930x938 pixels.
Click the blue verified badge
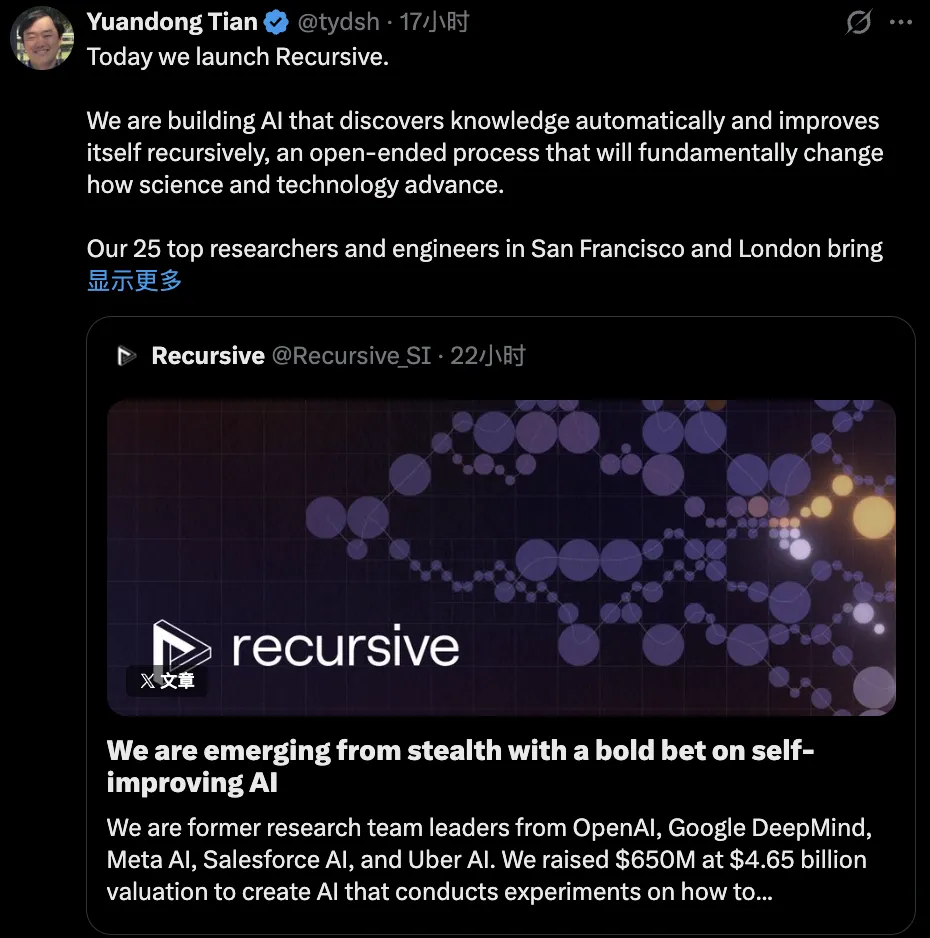[x=276, y=23]
